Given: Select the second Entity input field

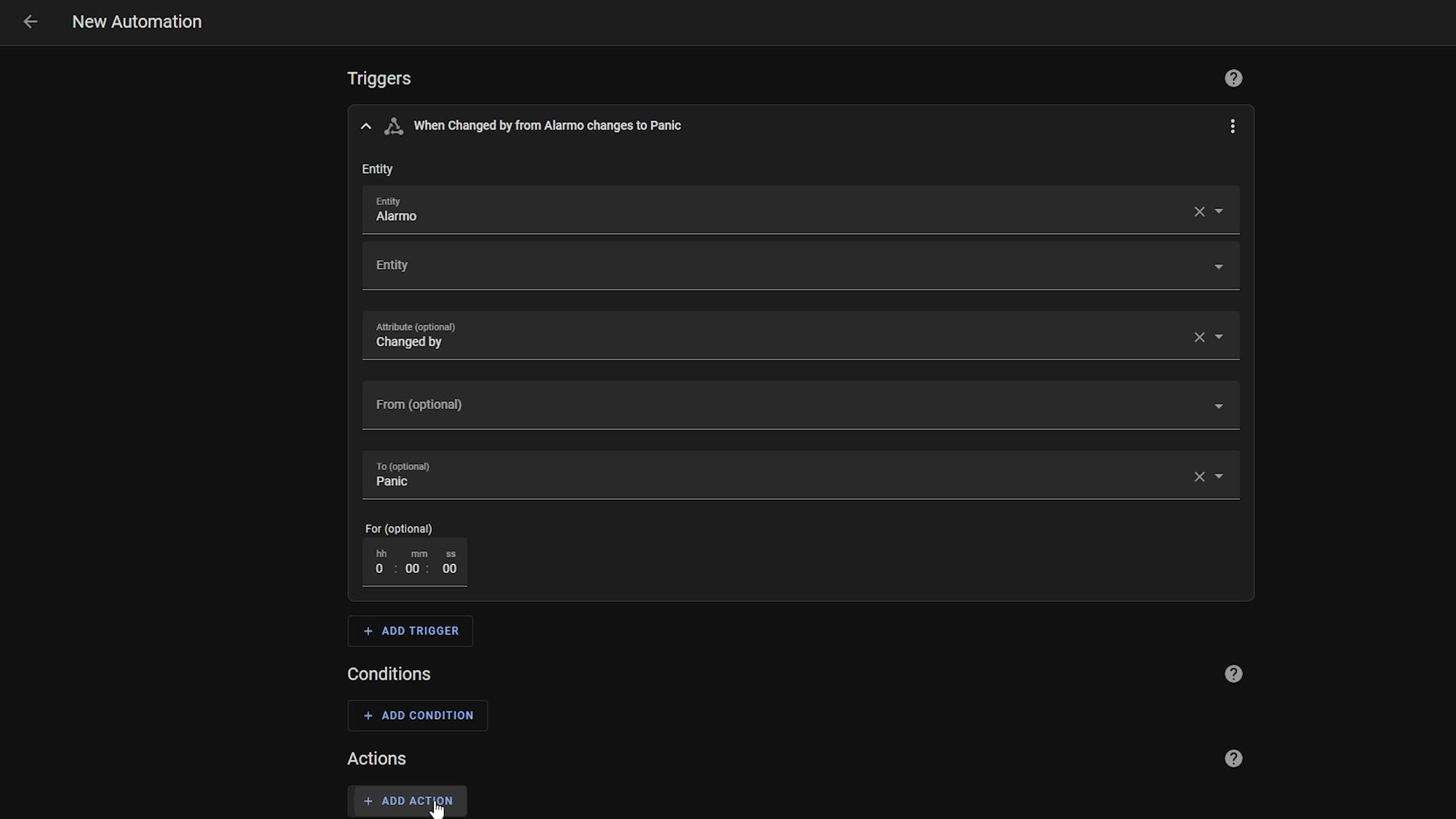Looking at the screenshot, I should click(x=800, y=265).
